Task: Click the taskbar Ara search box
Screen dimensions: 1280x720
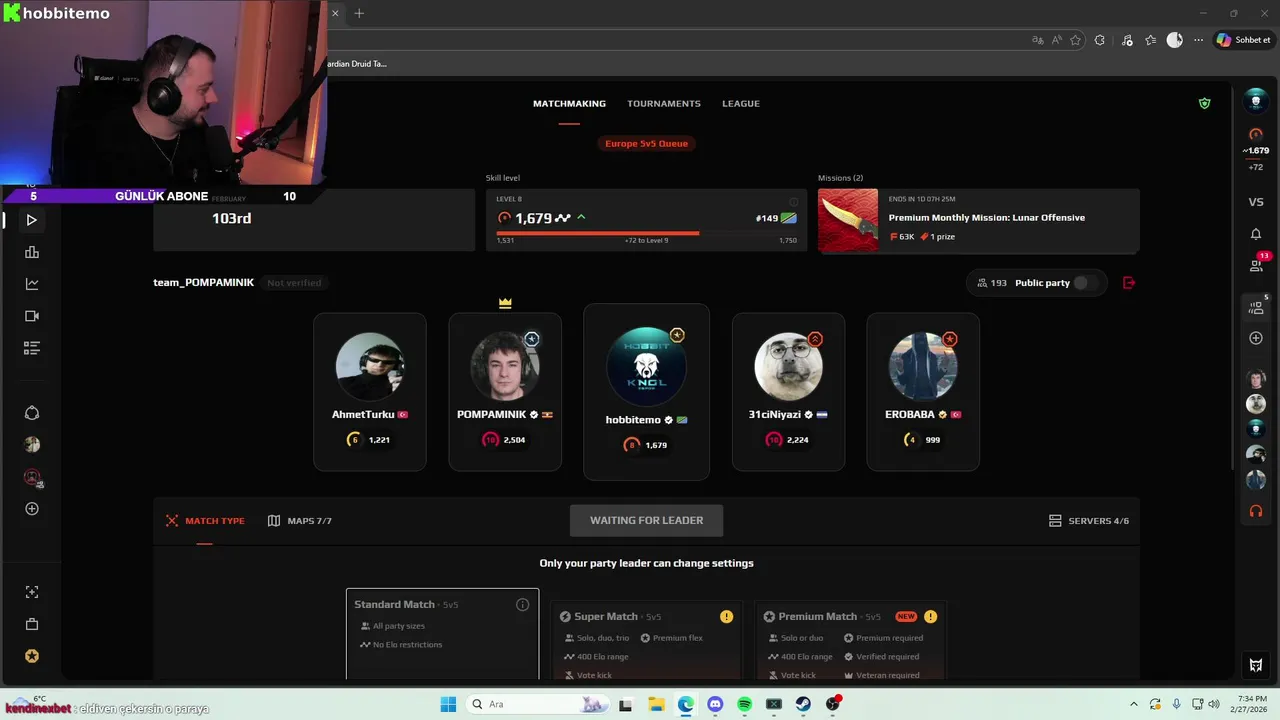Action: tap(537, 704)
